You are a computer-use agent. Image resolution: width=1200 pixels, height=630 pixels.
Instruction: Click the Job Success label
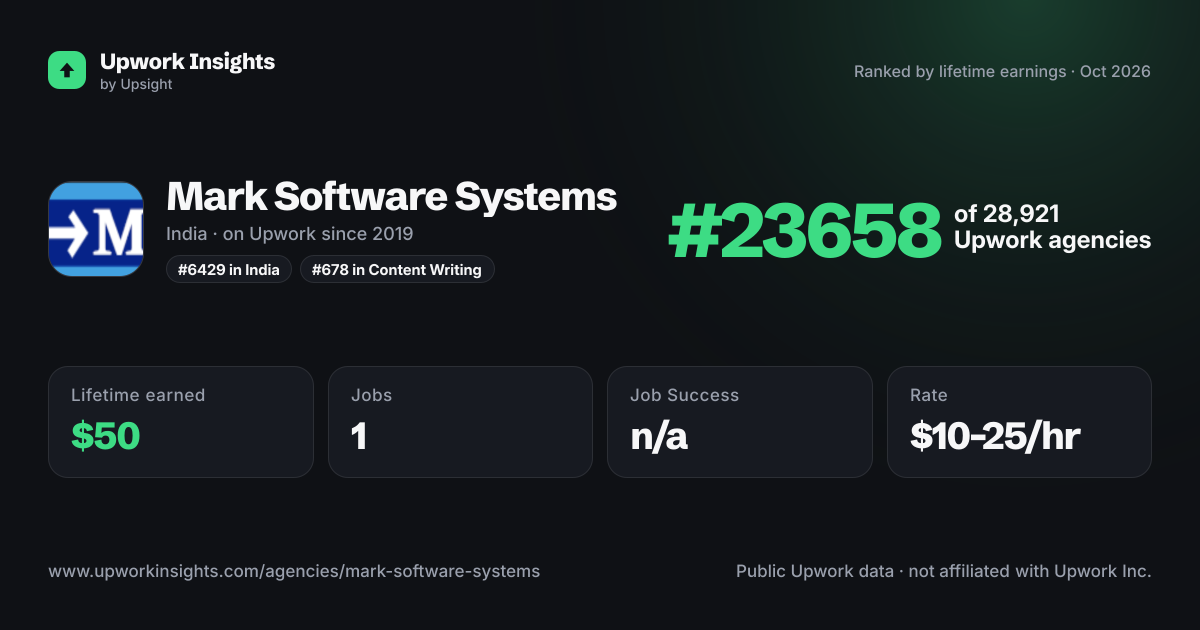684,395
